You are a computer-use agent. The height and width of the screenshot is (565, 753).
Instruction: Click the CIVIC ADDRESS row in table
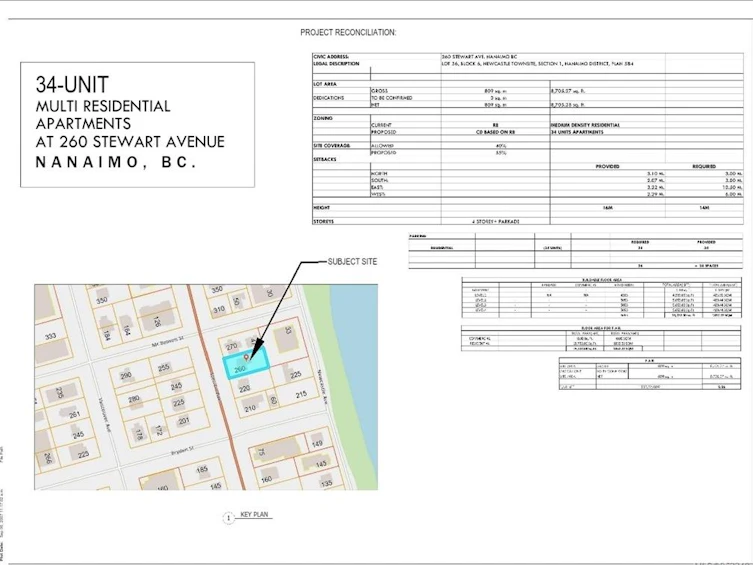pyautogui.click(x=527, y=57)
